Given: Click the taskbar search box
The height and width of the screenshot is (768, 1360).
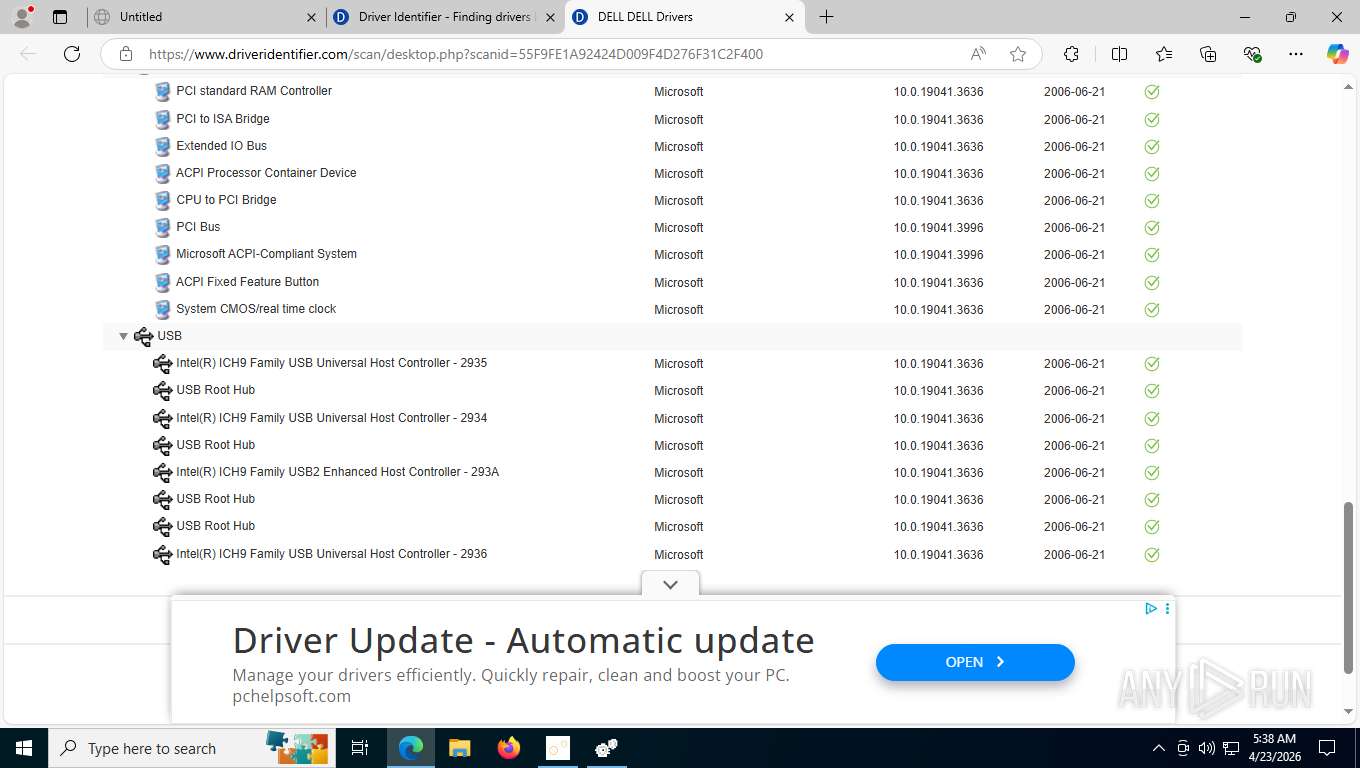Looking at the screenshot, I should tap(191, 748).
